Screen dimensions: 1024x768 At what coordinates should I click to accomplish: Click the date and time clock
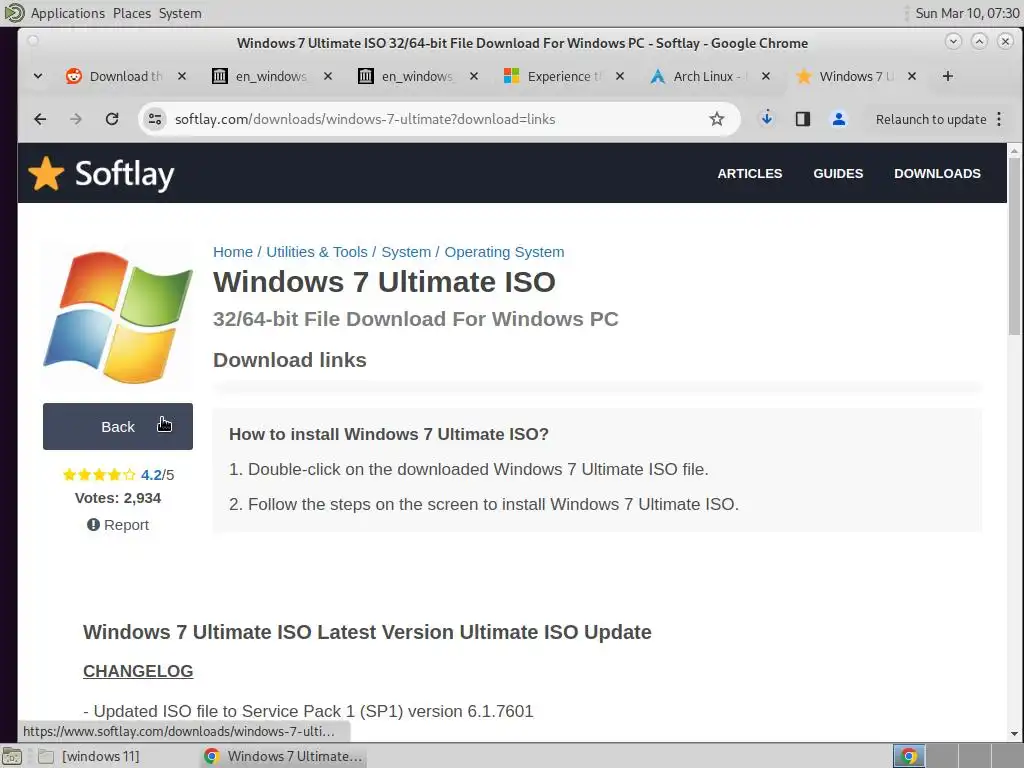pyautogui.click(x=967, y=13)
